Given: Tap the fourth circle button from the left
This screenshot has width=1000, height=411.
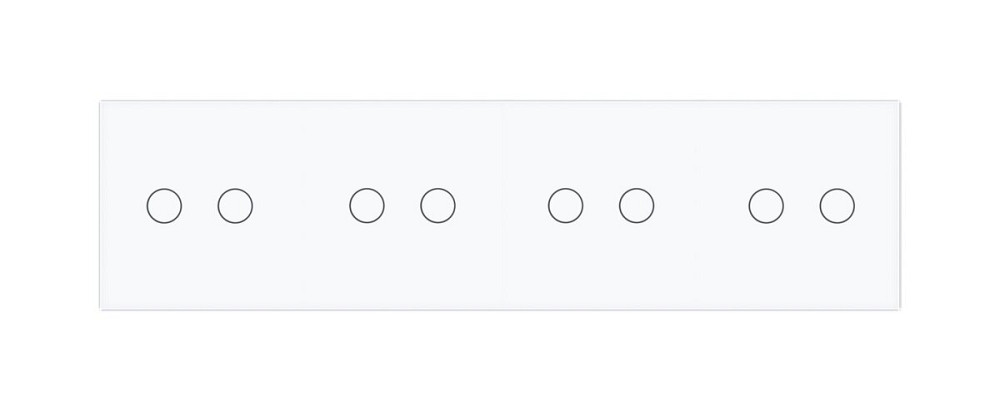Looking at the screenshot, I should (438, 206).
